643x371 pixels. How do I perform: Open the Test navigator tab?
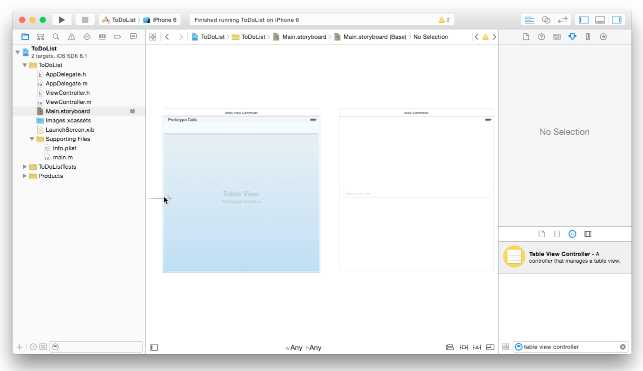click(x=87, y=36)
